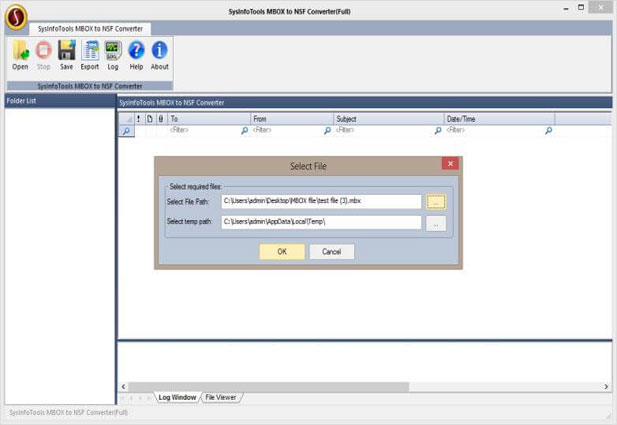Click the Folder List panel header

[x=60, y=101]
